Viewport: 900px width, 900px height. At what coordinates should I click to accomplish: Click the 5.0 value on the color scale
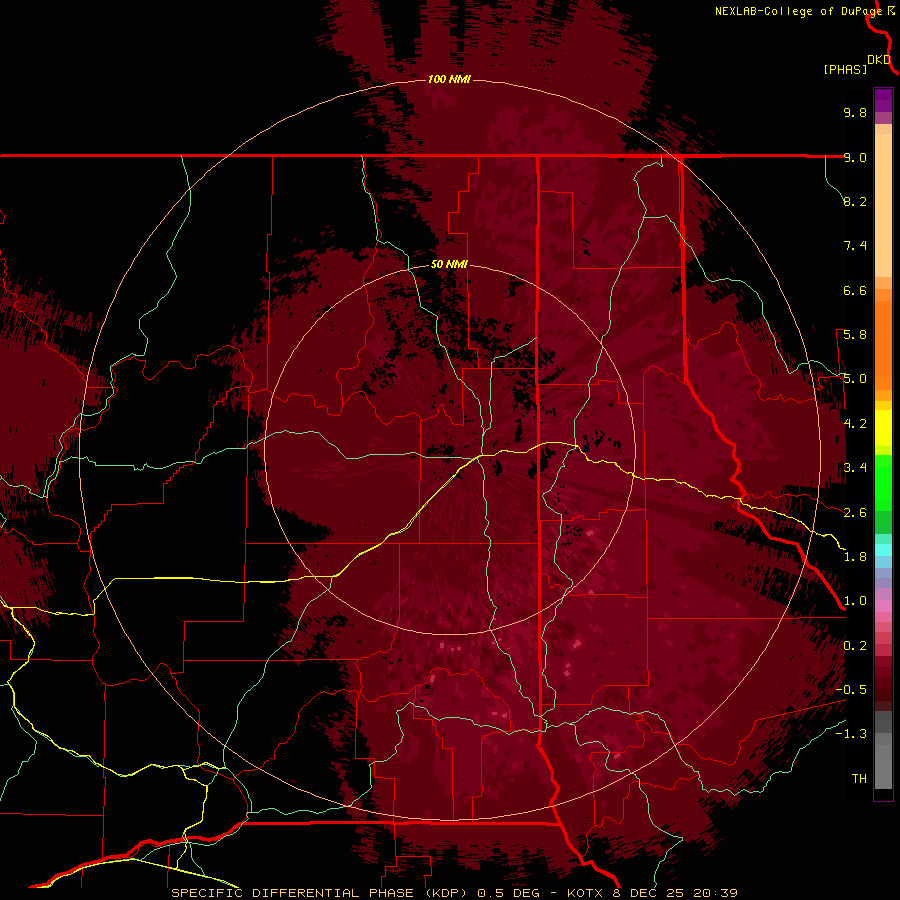coord(855,379)
